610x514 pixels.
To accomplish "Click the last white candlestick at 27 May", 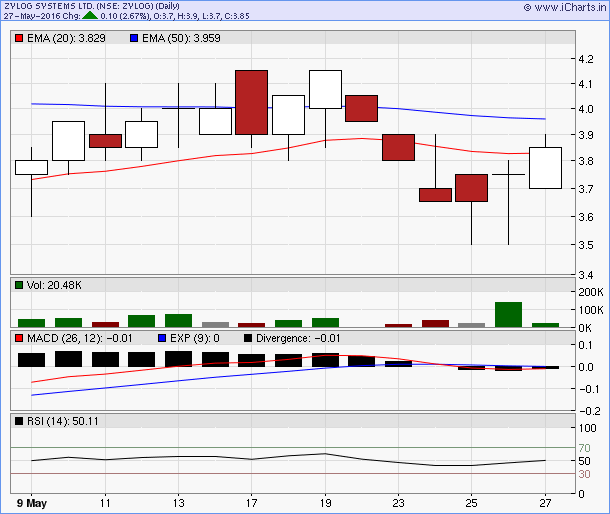I will 545,168.
